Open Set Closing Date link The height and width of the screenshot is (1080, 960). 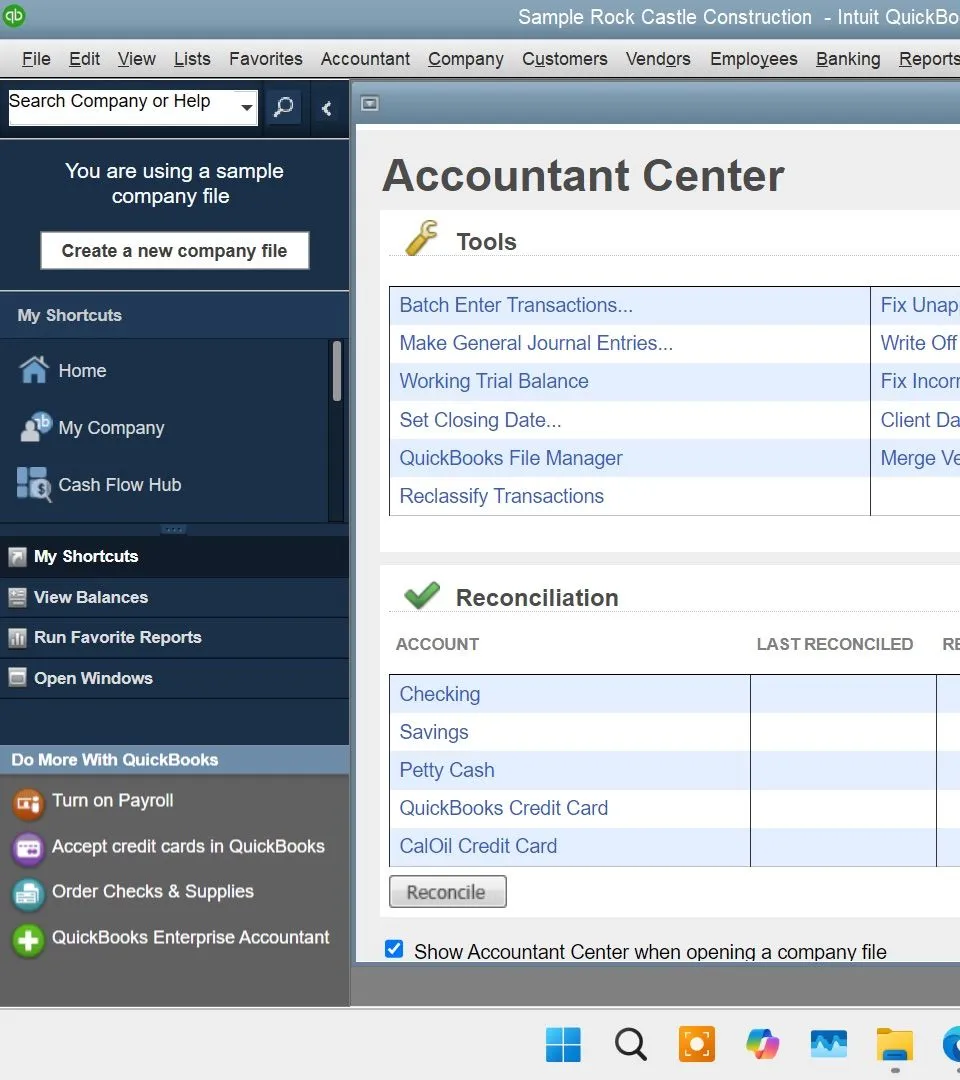pos(480,419)
